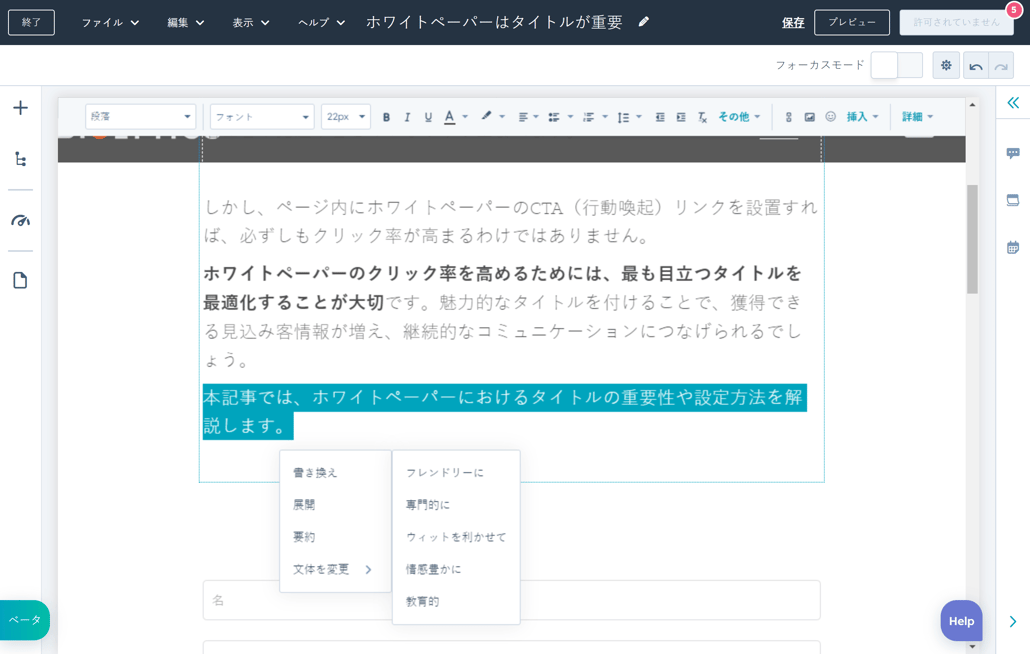
Task: Open the page document icon in sidebar
Action: 20,280
